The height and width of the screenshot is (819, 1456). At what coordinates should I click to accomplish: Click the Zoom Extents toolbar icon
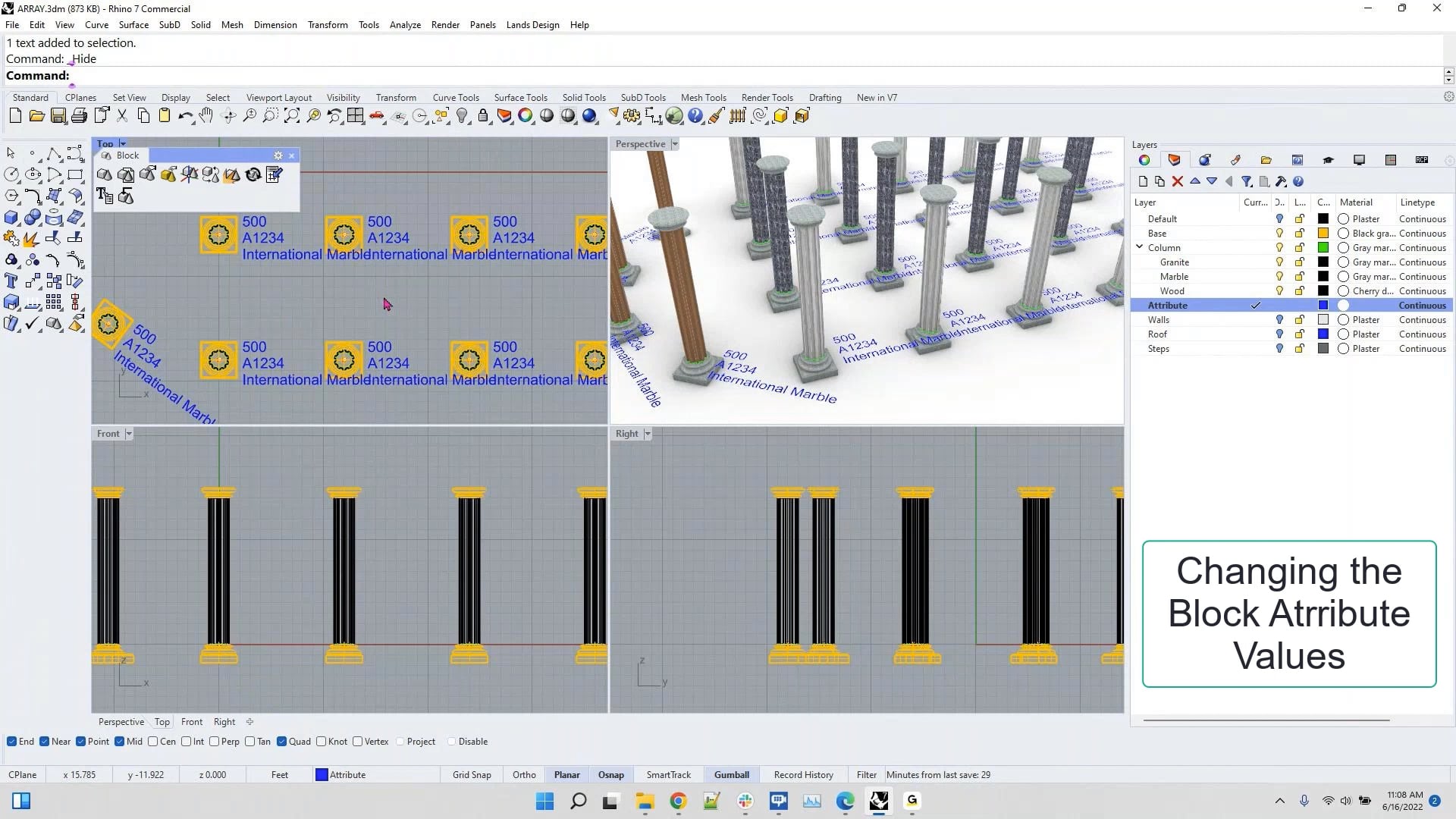pyautogui.click(x=292, y=116)
